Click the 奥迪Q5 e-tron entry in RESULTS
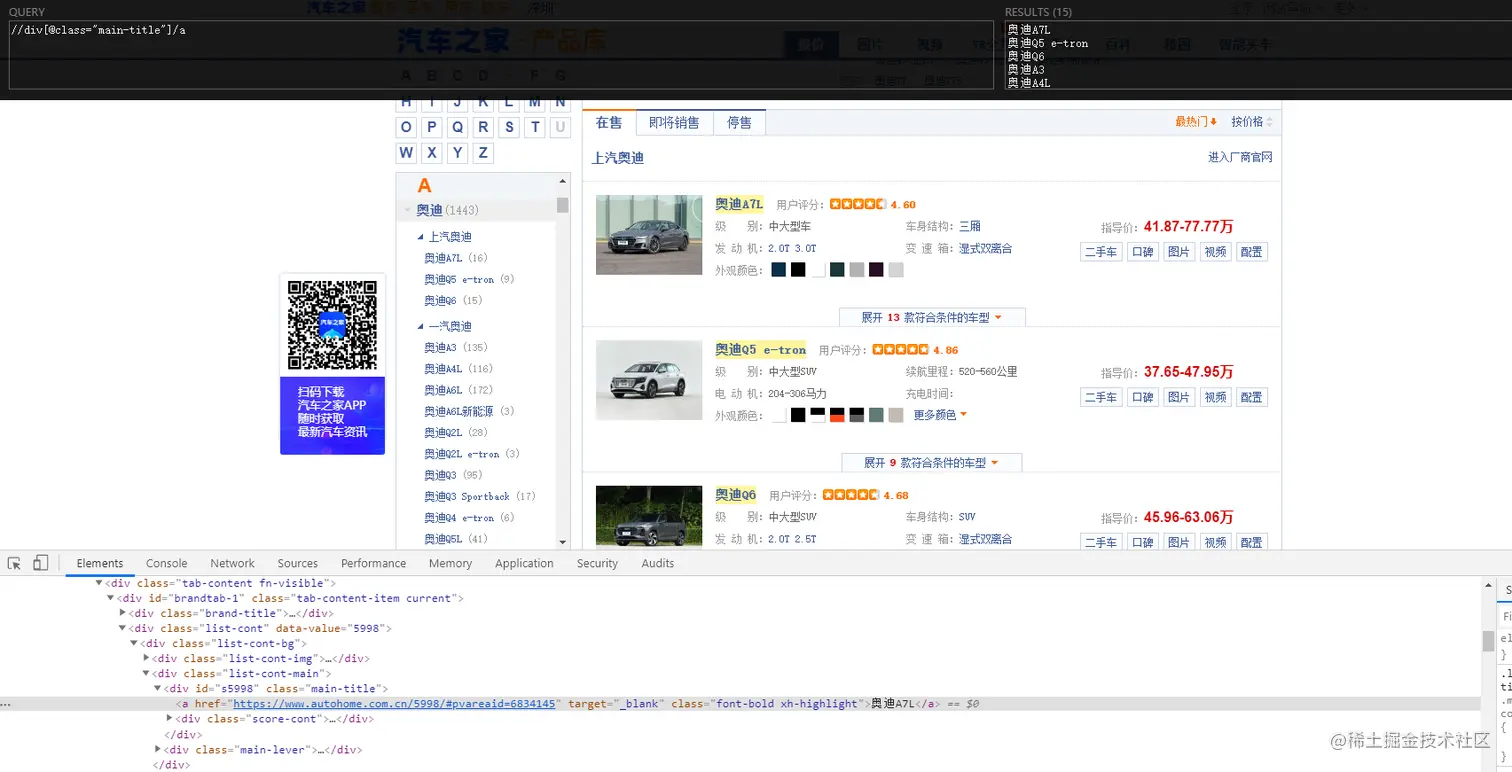The image size is (1512, 772). click(1048, 43)
